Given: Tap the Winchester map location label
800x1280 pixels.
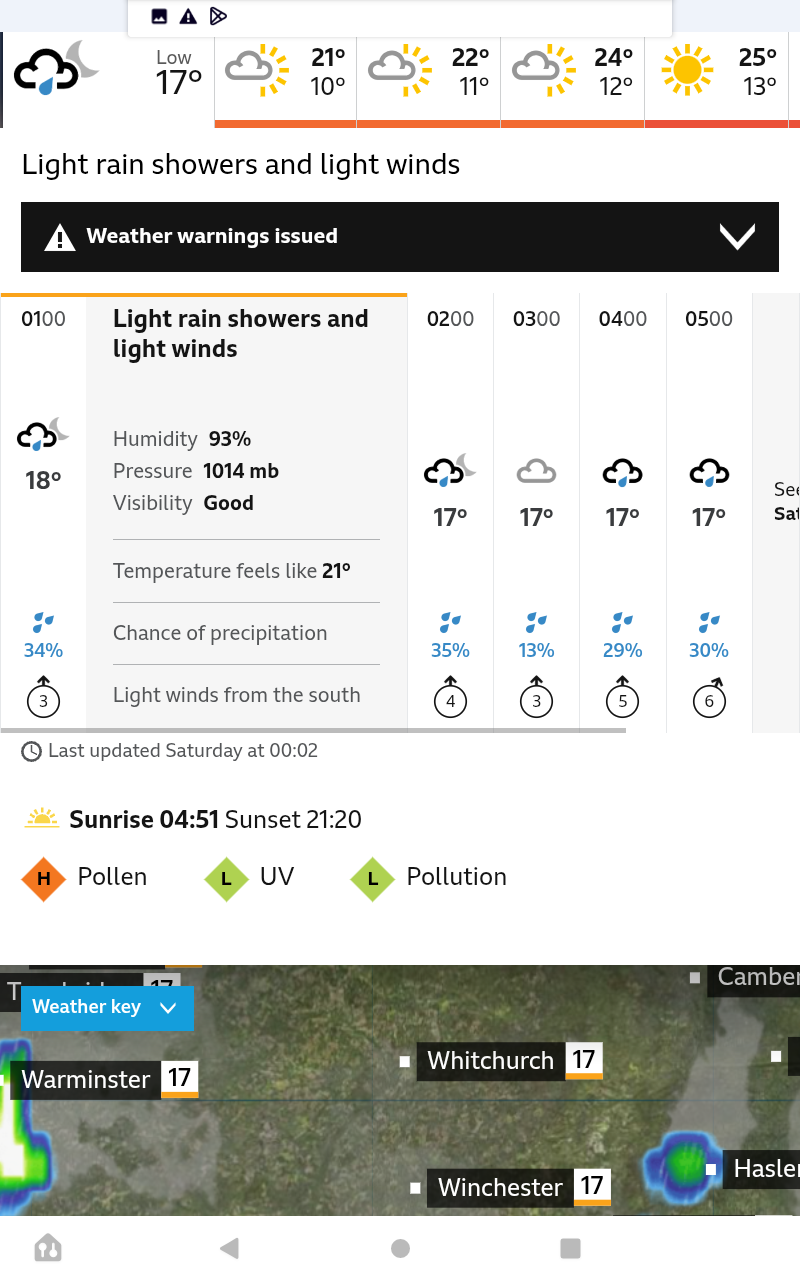Looking at the screenshot, I should coord(500,1187).
